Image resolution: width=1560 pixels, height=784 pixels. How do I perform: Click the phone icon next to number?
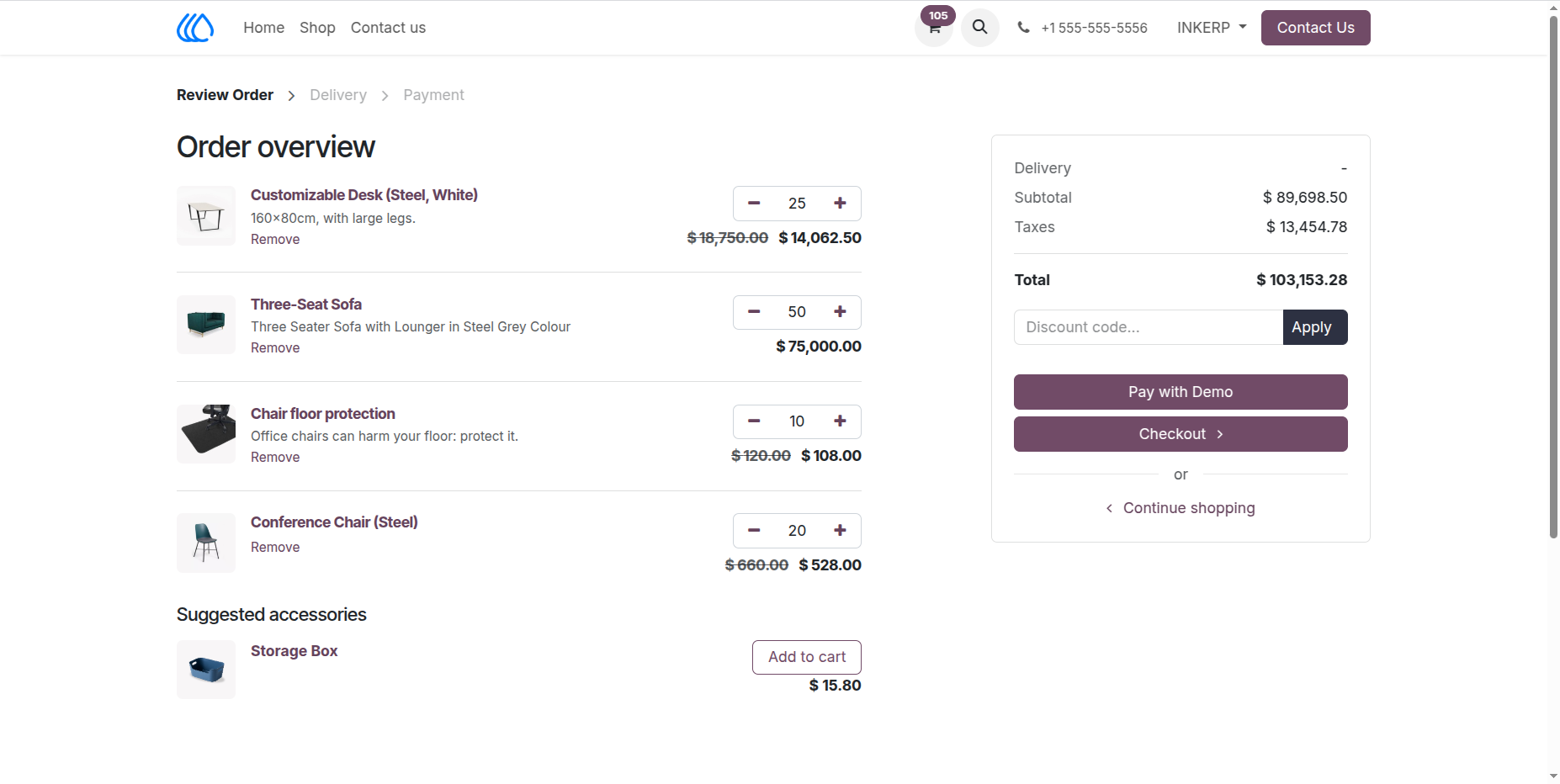pos(1023,27)
